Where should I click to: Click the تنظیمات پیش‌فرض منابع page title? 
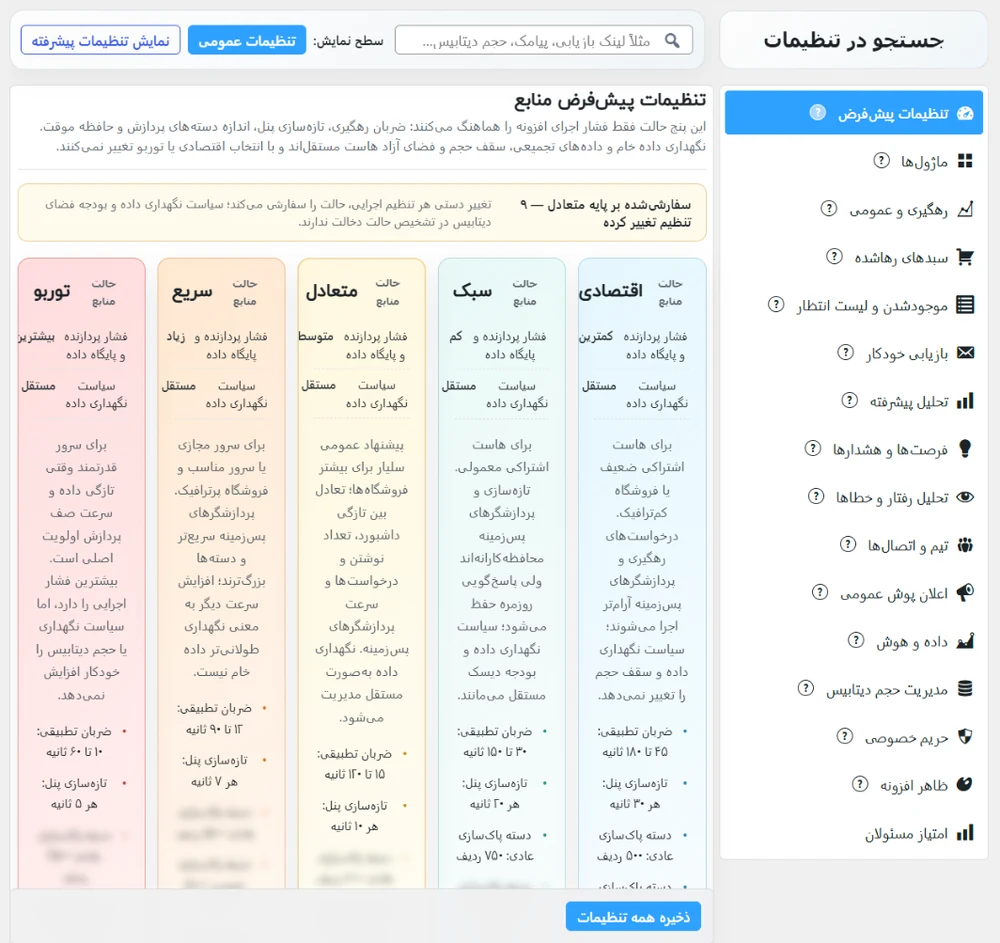610,100
